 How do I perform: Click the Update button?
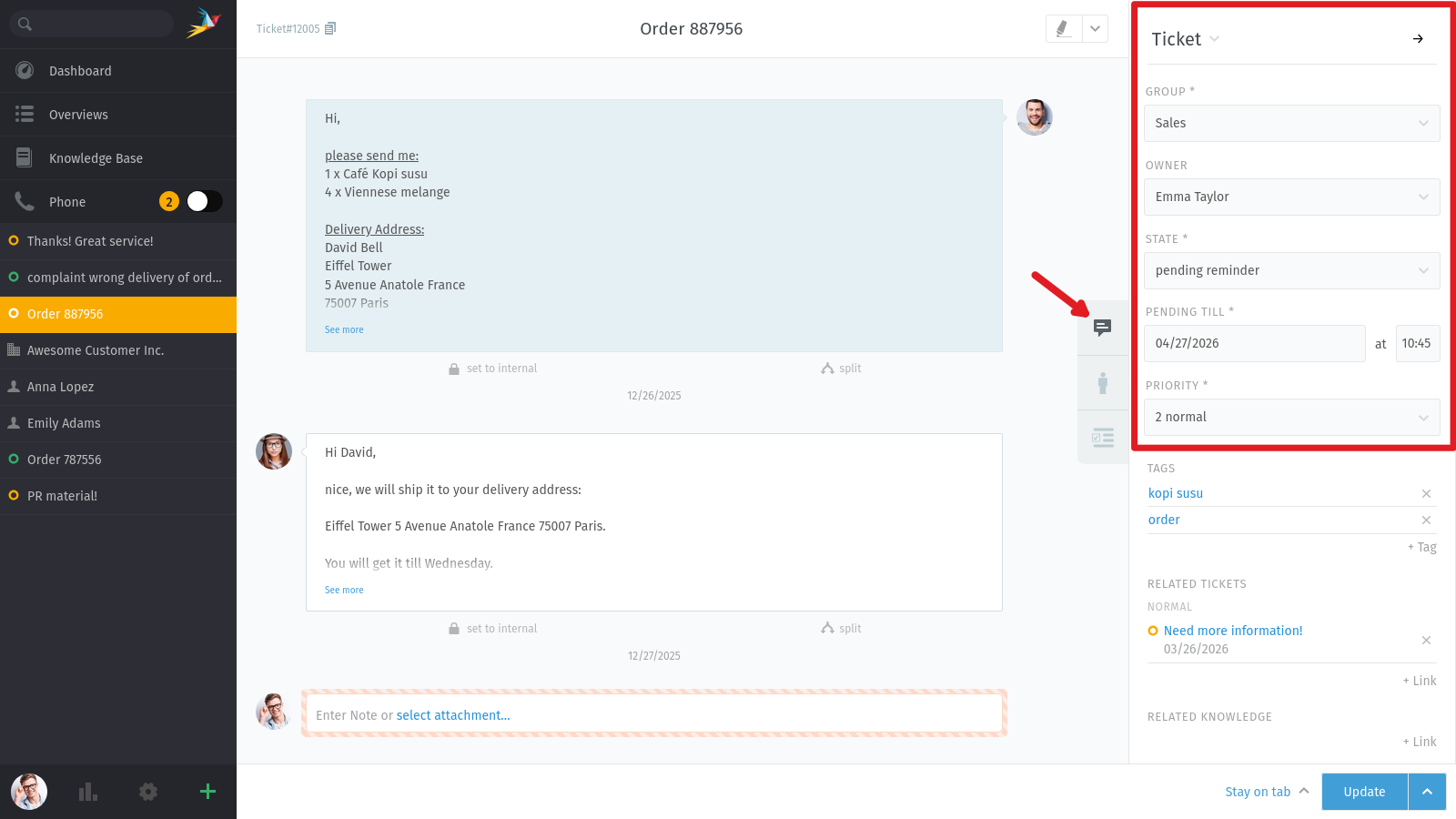1364,792
